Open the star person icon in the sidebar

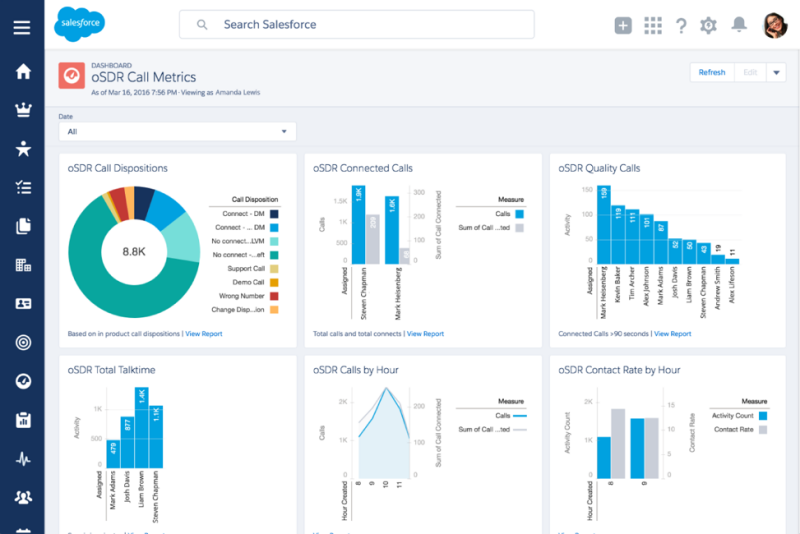pos(23,148)
